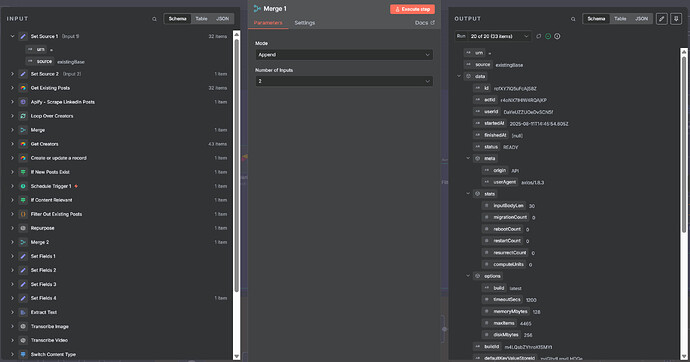Click the Switch Content Type node icon
The height and width of the screenshot is (362, 690).
23,354
